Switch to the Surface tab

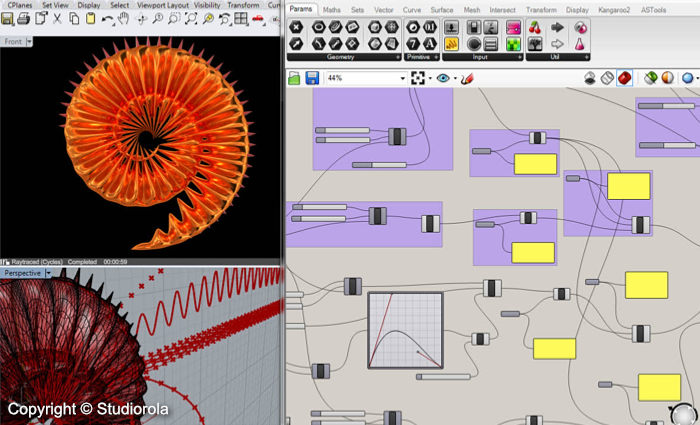[442, 9]
